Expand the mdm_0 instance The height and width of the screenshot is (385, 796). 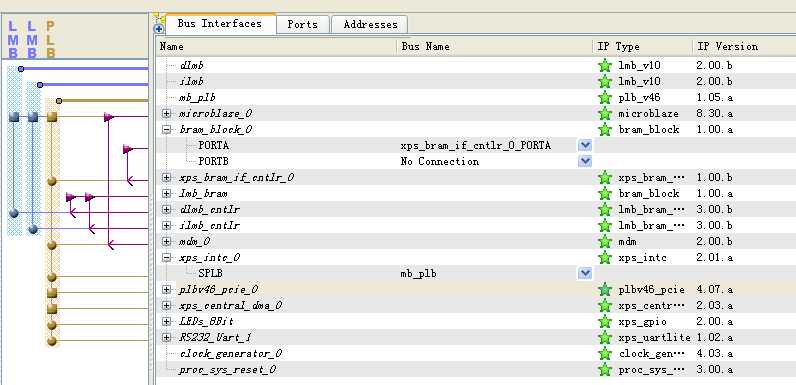coord(167,242)
